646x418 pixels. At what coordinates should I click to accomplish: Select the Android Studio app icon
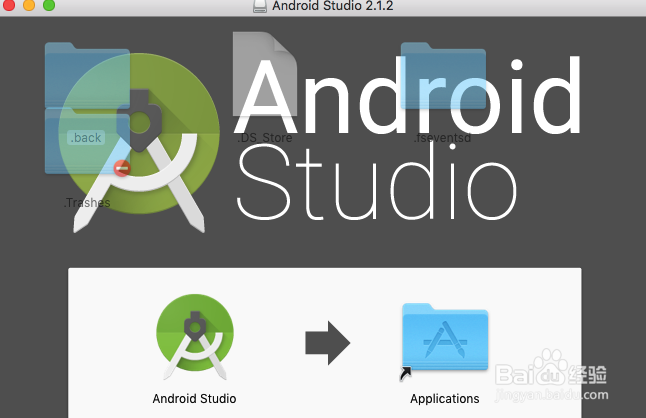[194, 337]
